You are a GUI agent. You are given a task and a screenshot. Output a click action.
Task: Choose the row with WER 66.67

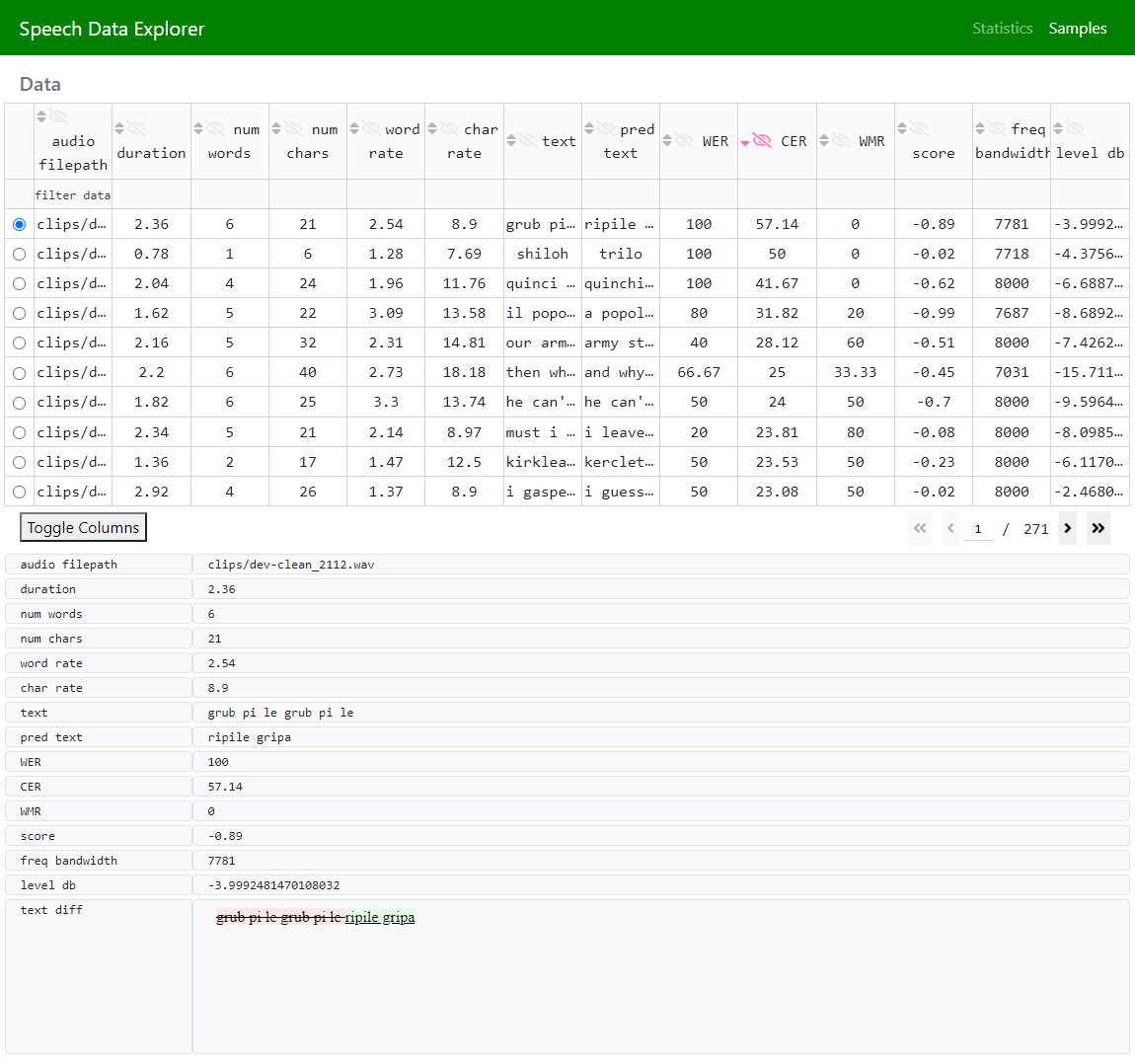(19, 373)
